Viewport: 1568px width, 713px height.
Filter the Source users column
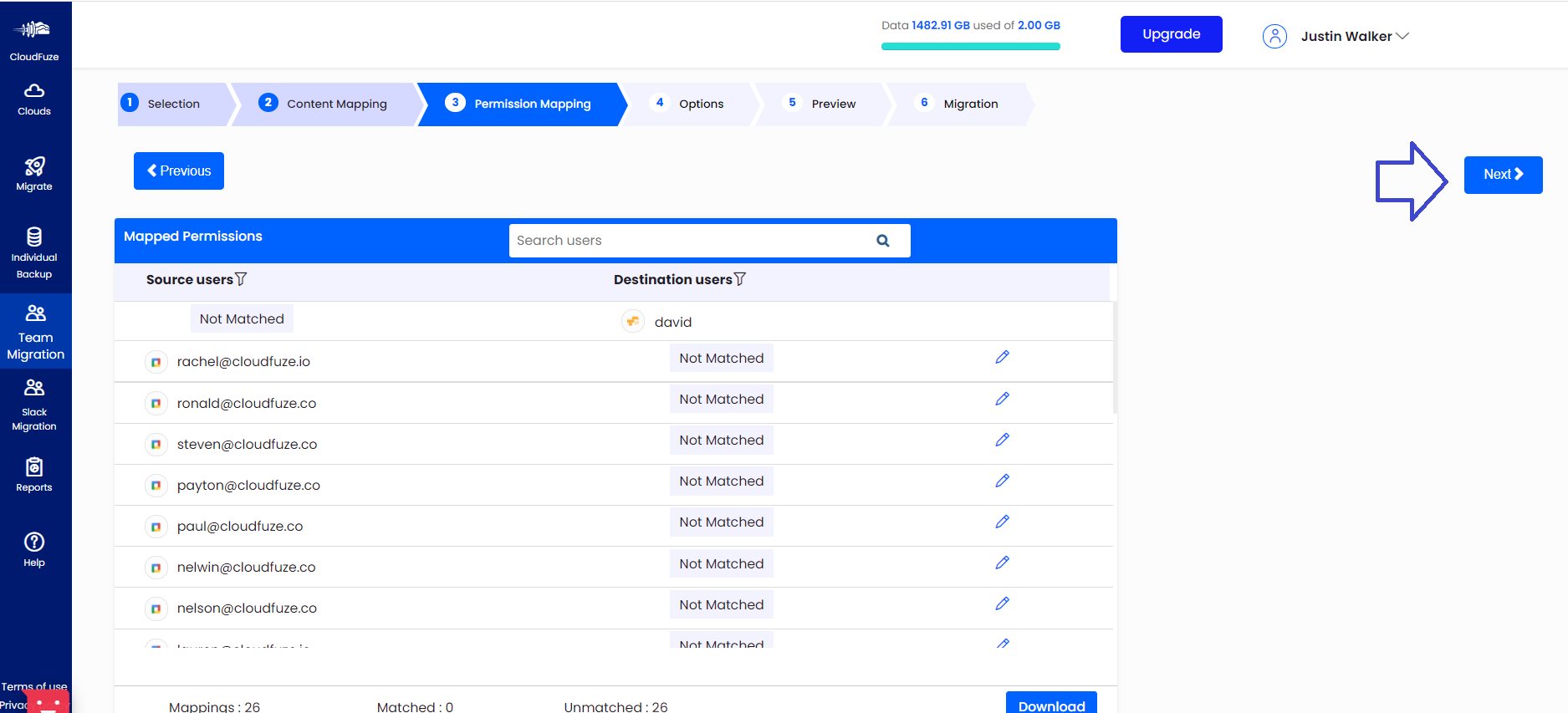[241, 279]
